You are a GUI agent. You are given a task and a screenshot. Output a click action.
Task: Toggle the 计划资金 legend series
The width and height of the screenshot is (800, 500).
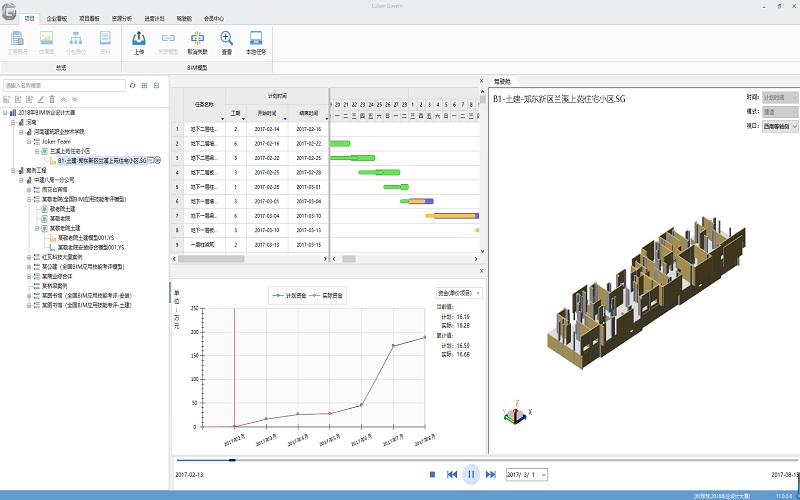290,295
